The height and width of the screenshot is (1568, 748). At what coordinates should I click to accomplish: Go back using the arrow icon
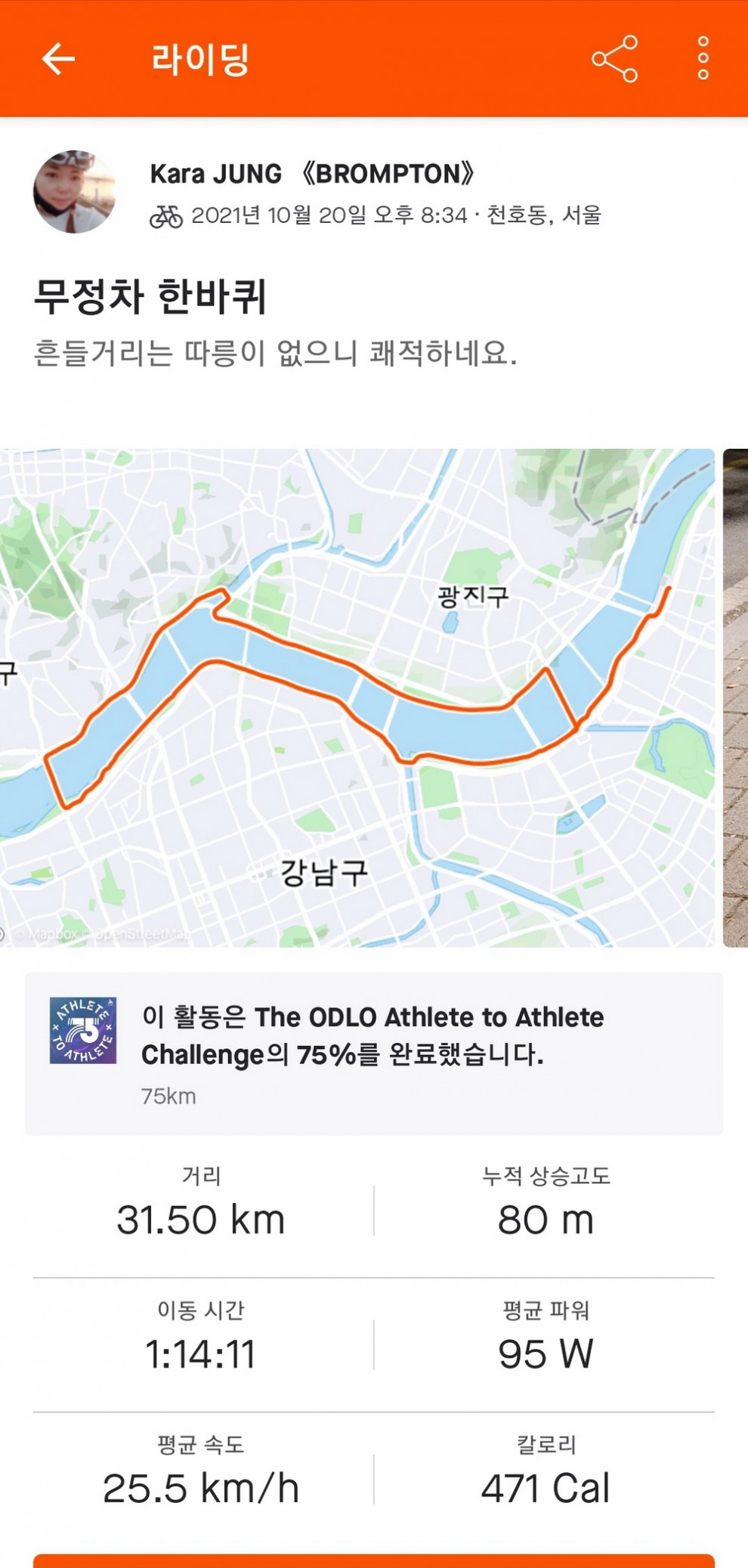[x=58, y=59]
